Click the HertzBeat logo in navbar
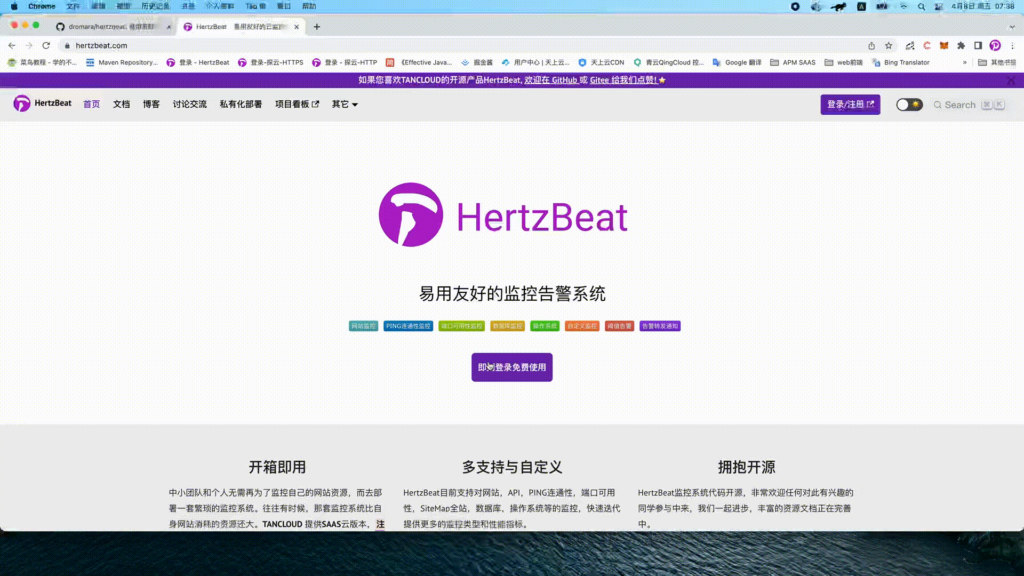The width and height of the screenshot is (1024, 576). (42, 104)
